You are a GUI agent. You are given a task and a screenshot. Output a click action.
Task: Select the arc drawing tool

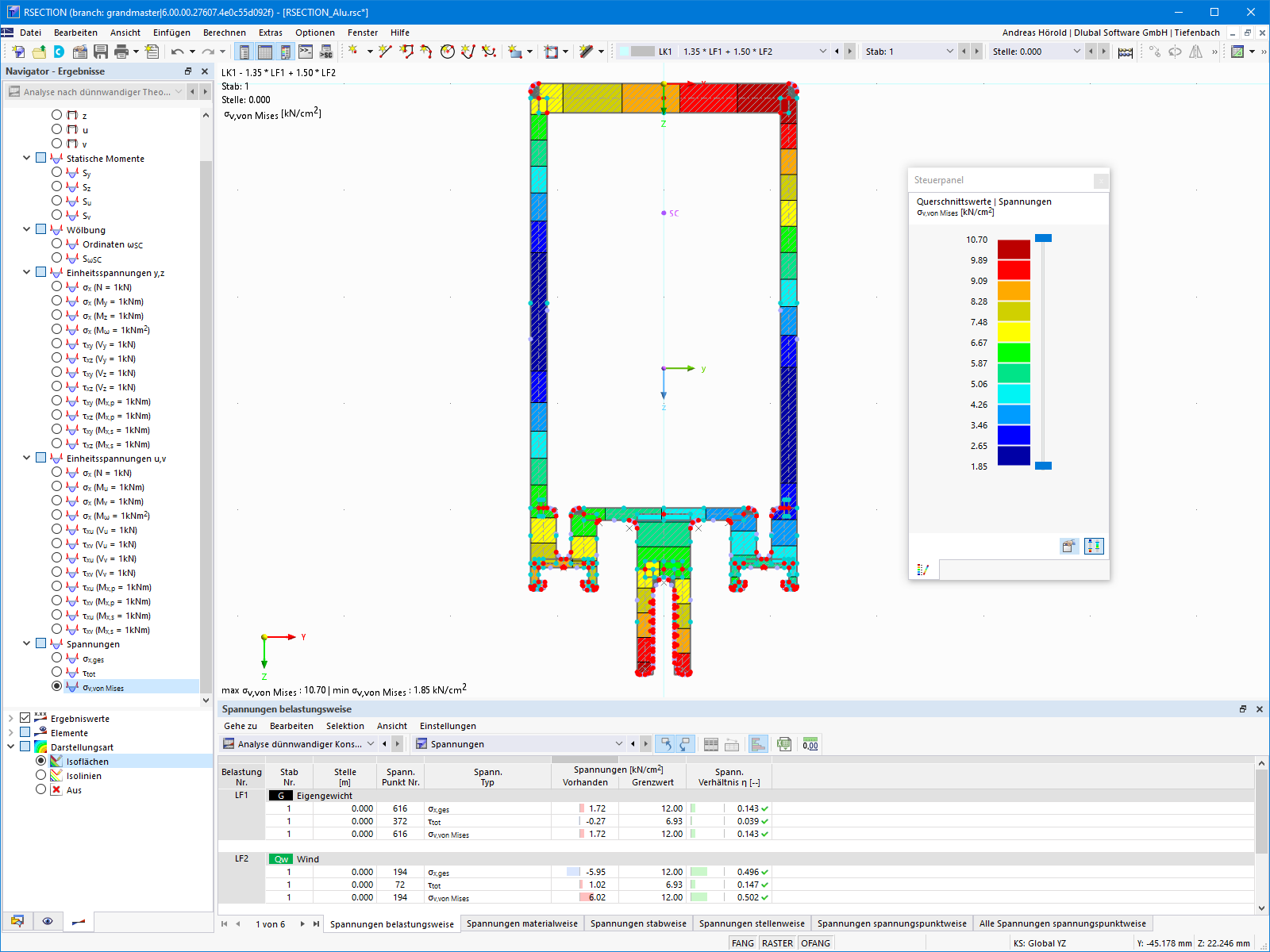click(427, 52)
